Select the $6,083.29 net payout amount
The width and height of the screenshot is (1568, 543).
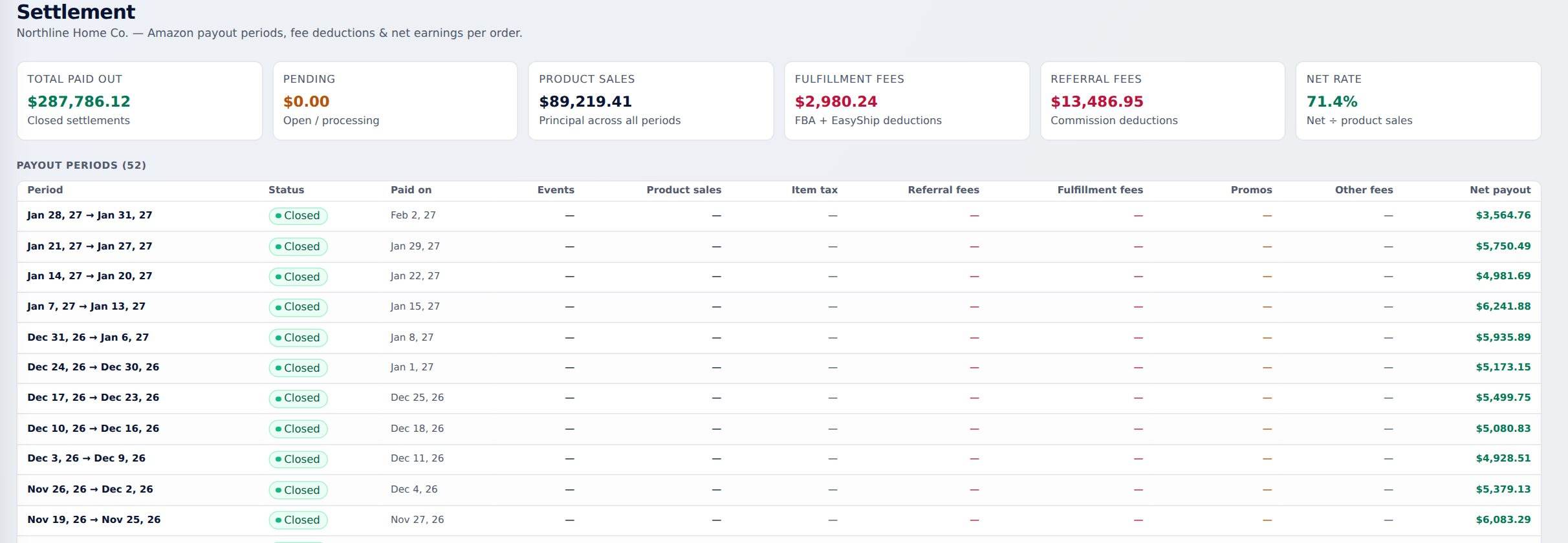(1503, 520)
